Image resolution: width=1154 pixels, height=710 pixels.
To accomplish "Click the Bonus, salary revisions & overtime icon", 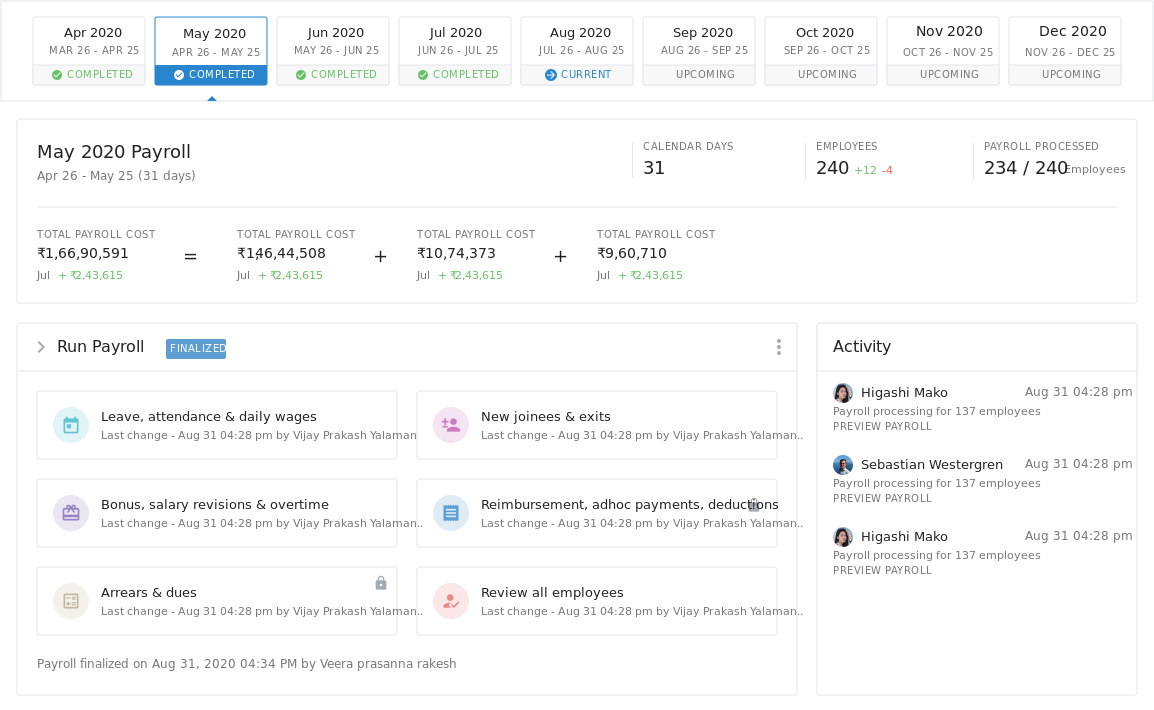I will click(x=71, y=513).
